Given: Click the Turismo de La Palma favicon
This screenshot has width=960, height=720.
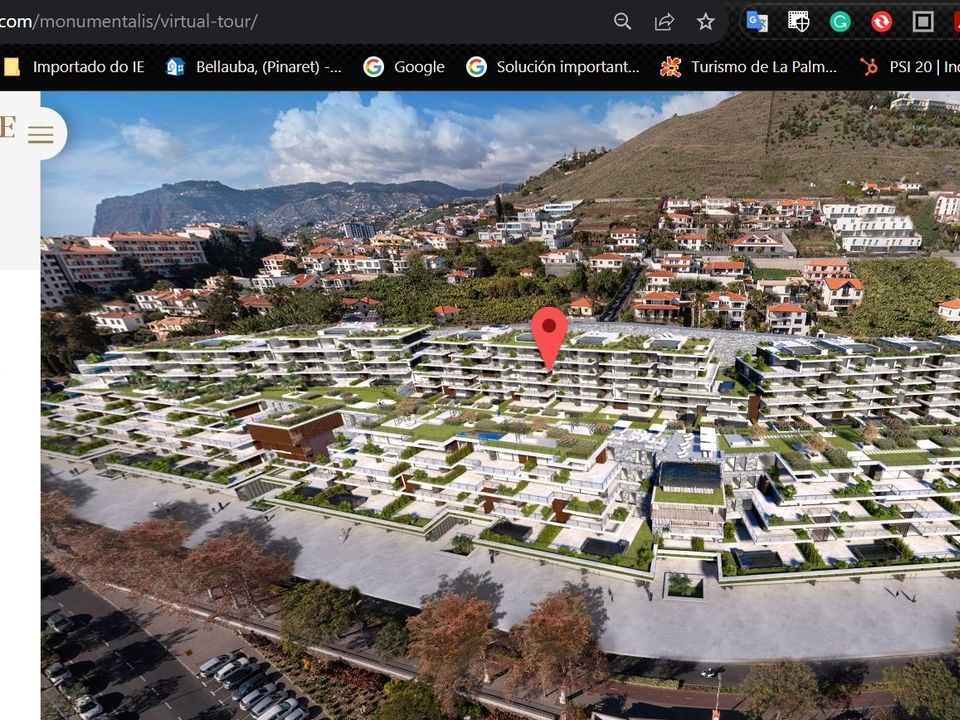Looking at the screenshot, I should coord(670,67).
